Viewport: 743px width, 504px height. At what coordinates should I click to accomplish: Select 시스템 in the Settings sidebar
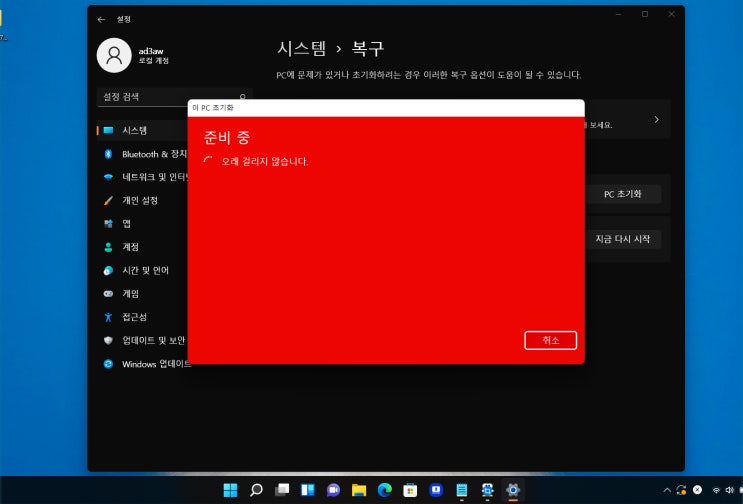[x=142, y=130]
